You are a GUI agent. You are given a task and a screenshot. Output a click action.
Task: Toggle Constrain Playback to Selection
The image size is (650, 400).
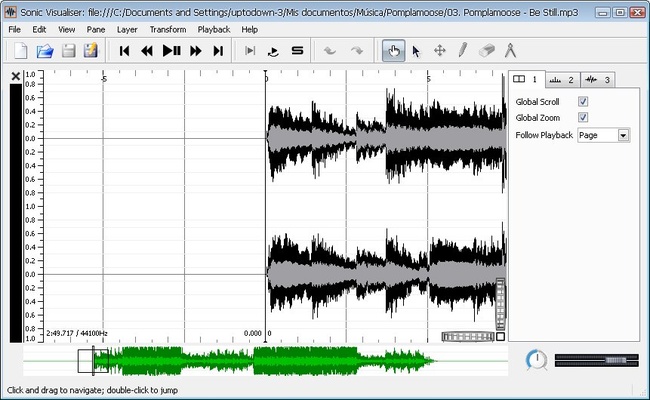pos(250,51)
